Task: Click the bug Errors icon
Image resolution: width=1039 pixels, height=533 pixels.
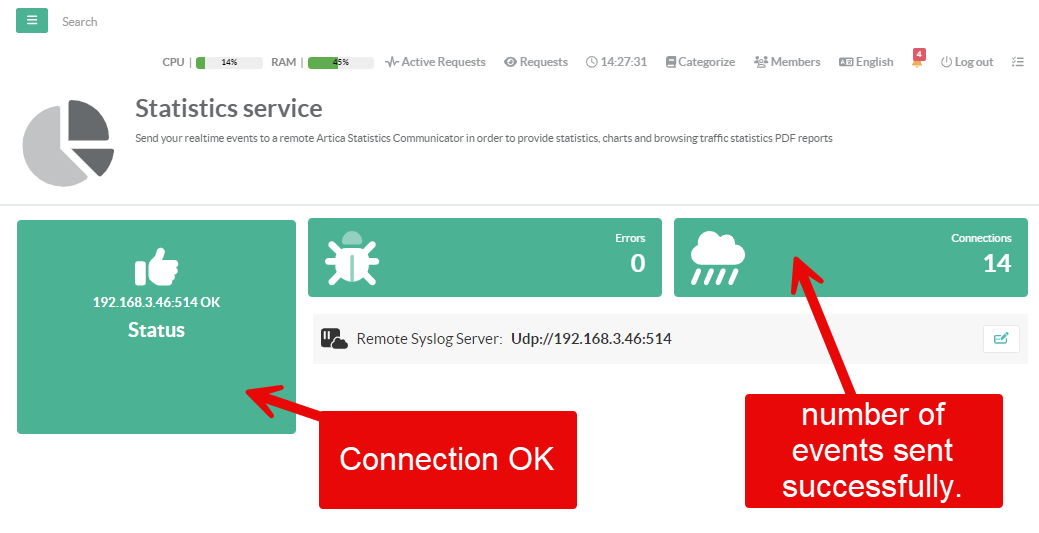Action: coord(351,258)
